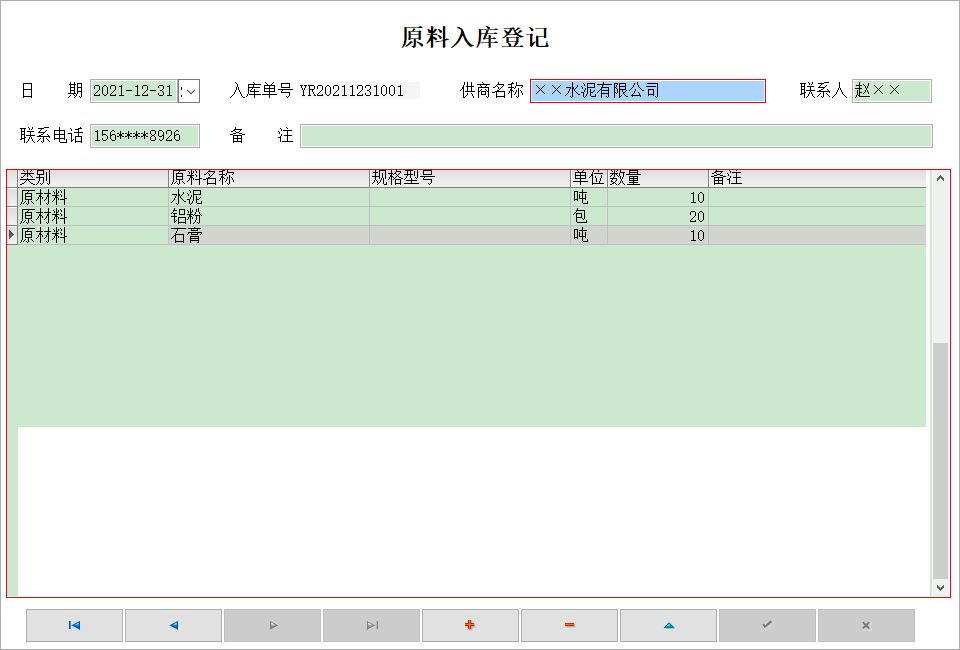The width and height of the screenshot is (960, 650).
Task: Open the date picker dropdown arrow
Action: tap(189, 91)
